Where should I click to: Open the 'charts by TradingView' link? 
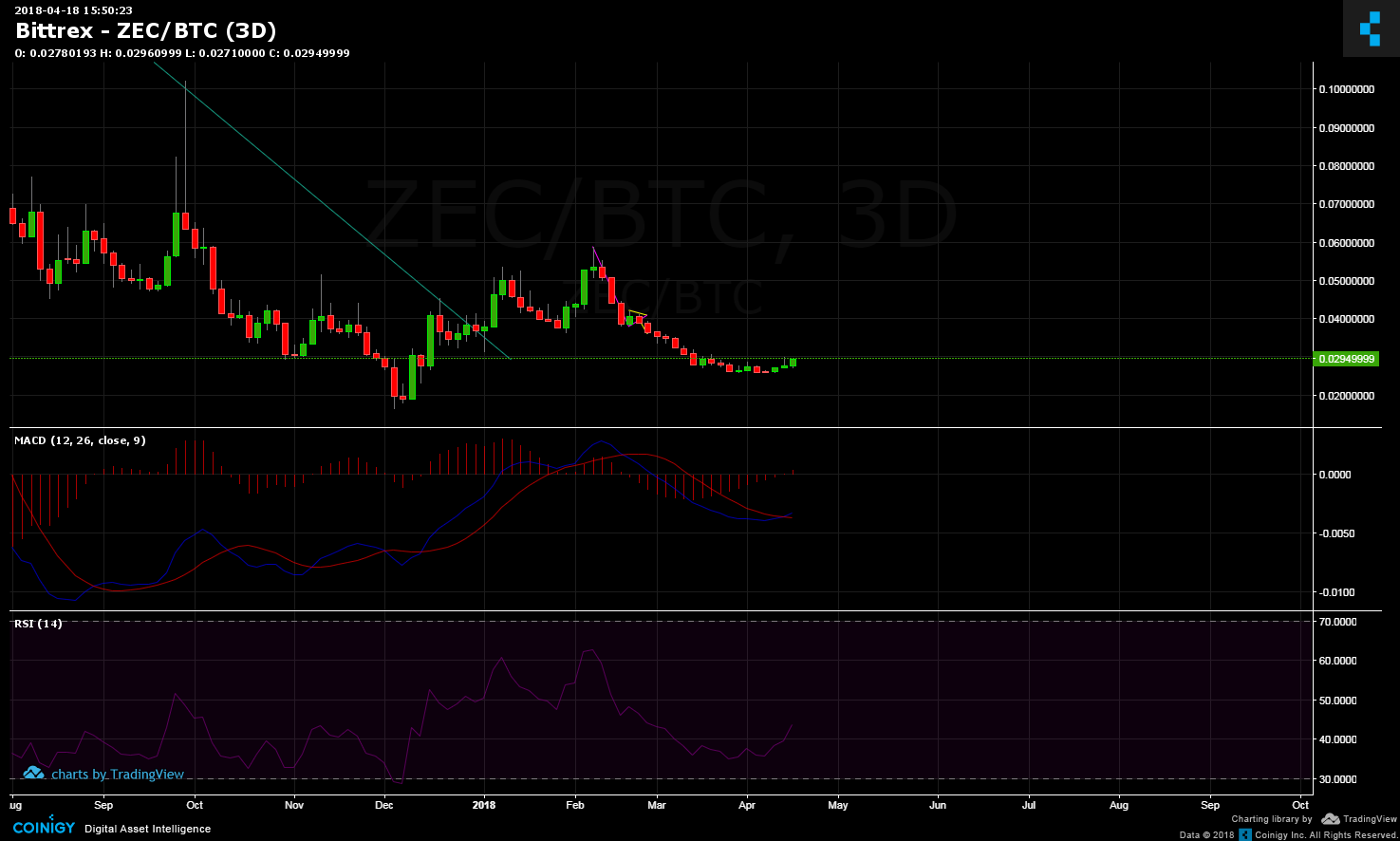pos(118,775)
